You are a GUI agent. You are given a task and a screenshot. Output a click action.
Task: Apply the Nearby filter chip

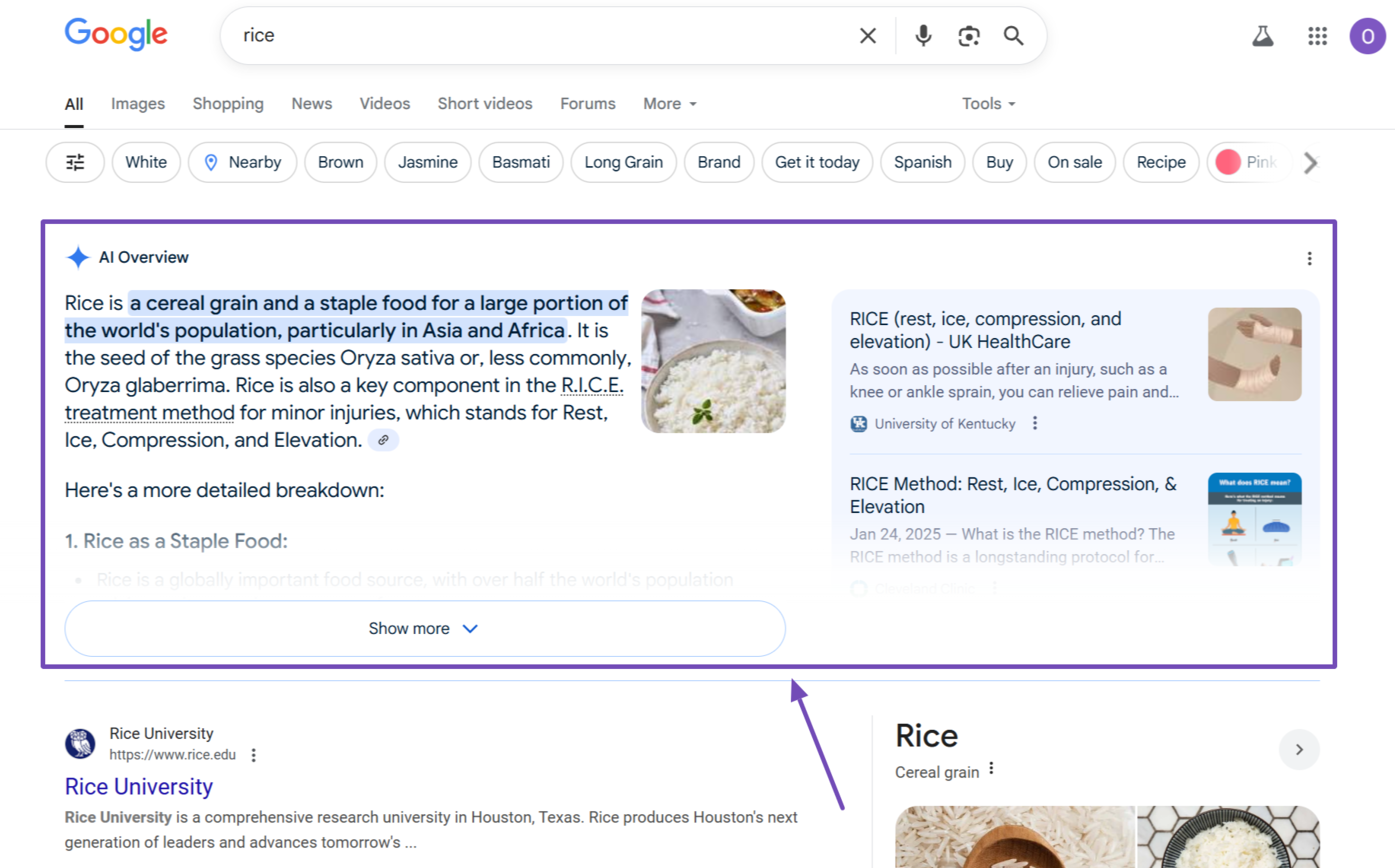tap(242, 162)
